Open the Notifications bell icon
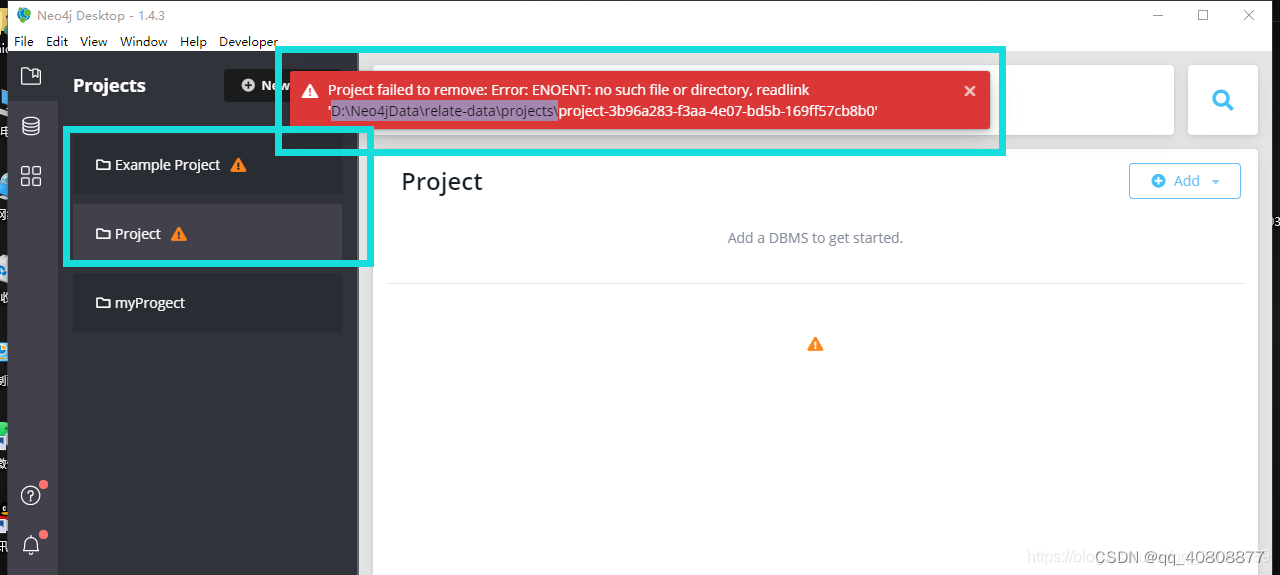The height and width of the screenshot is (575, 1280). coord(31,545)
